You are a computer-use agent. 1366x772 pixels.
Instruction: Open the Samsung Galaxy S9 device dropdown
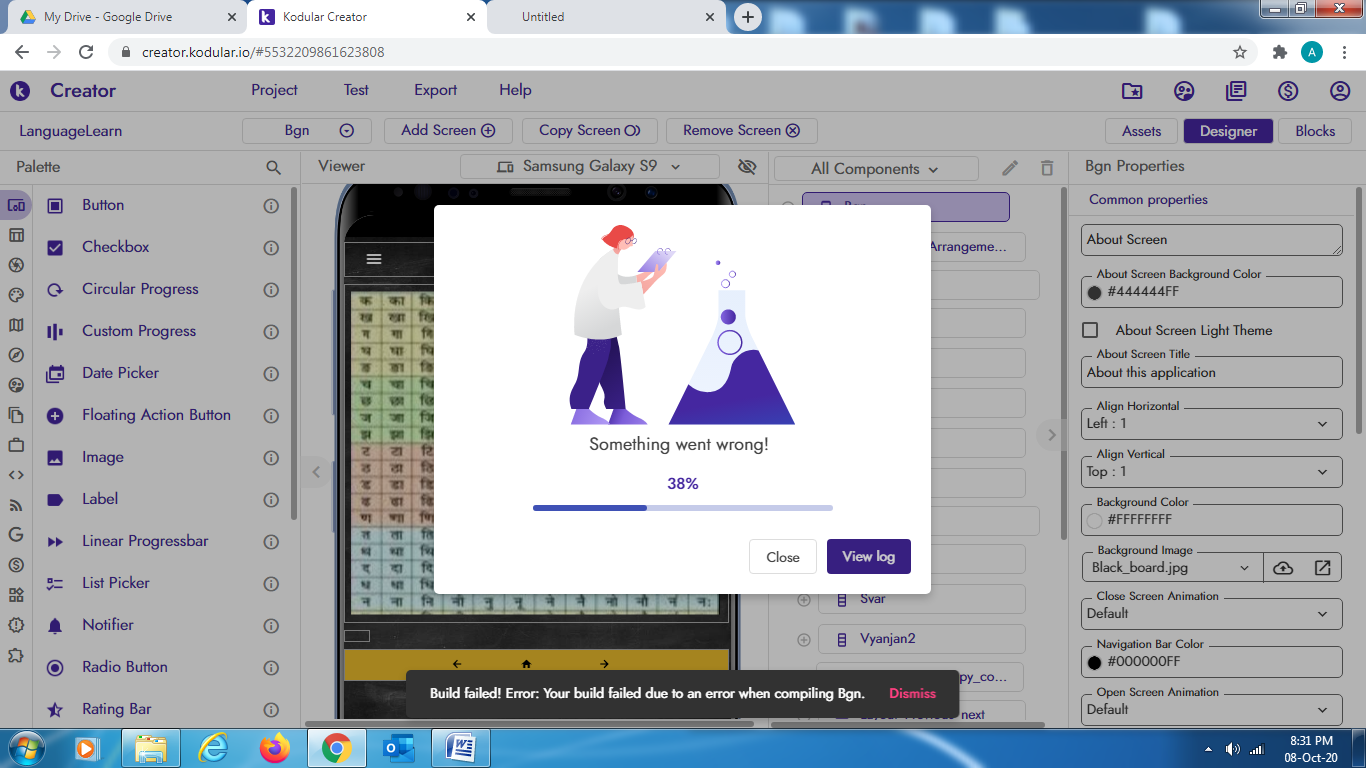(589, 167)
